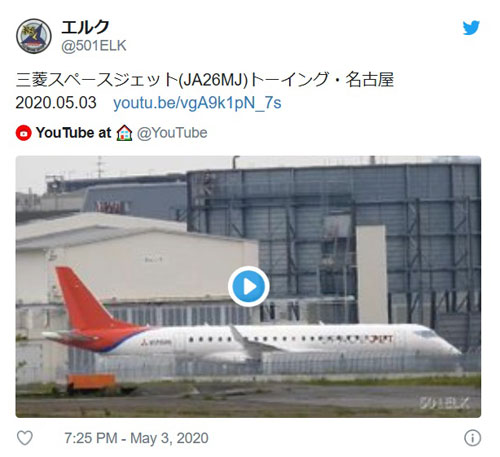The image size is (500, 457).
Task: Like the tweet with heart icon
Action: pos(25,438)
